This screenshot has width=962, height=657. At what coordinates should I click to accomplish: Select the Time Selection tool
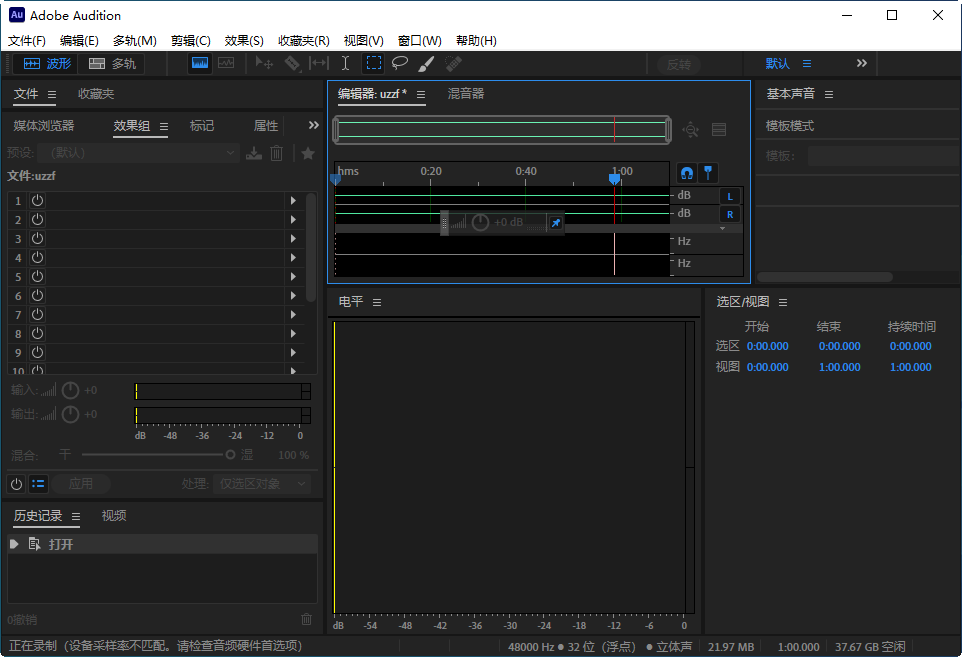point(345,63)
